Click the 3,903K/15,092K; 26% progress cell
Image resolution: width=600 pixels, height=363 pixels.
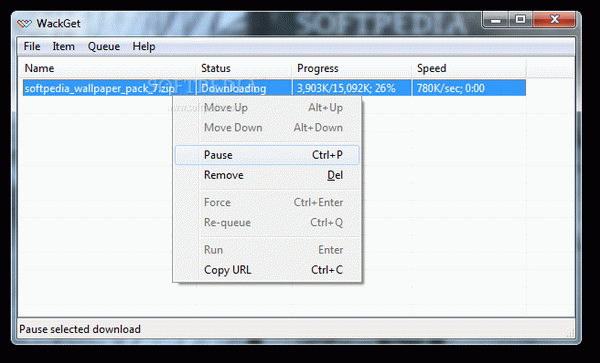click(x=352, y=88)
